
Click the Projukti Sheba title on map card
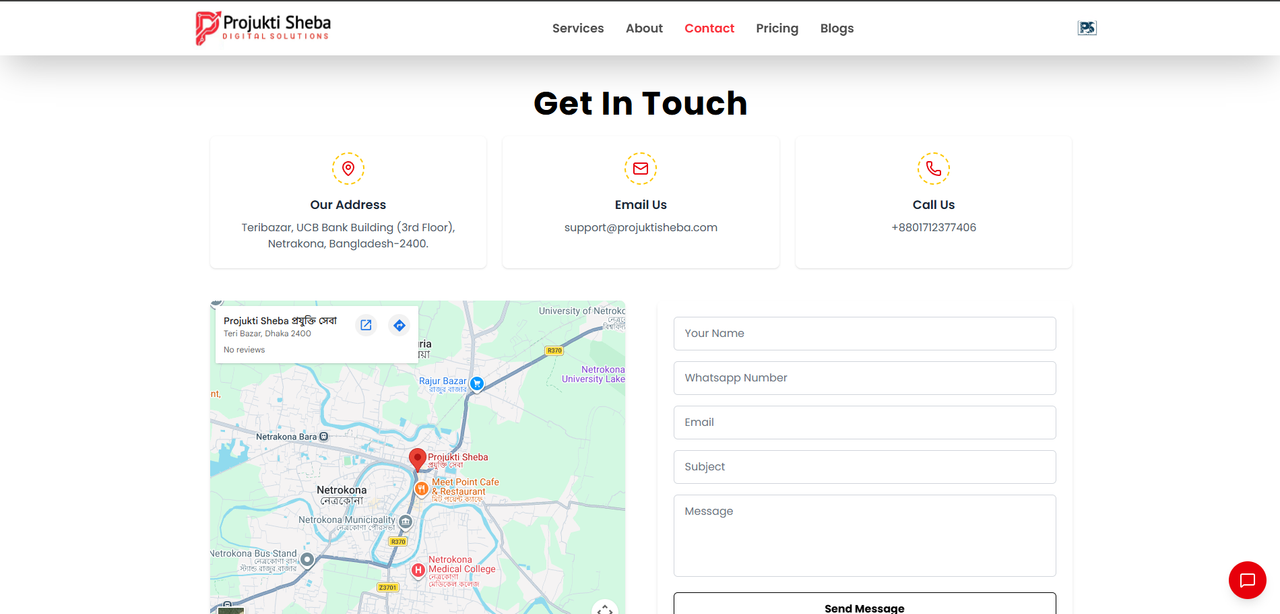(280, 321)
